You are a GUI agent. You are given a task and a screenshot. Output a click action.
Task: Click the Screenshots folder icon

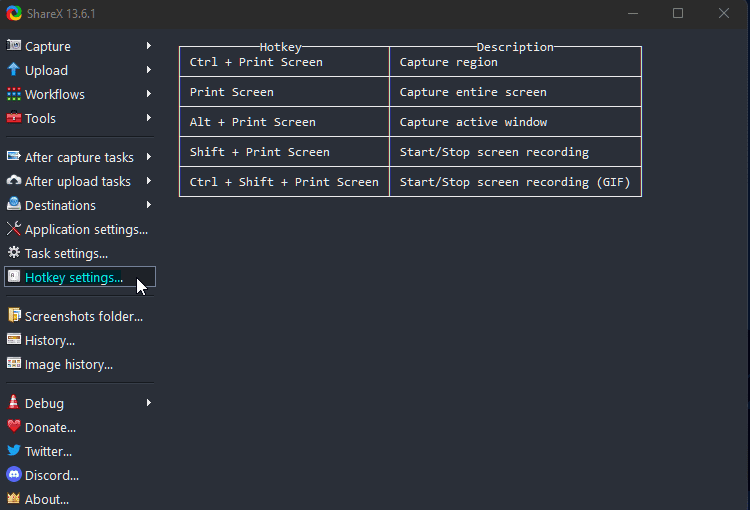[14, 315]
